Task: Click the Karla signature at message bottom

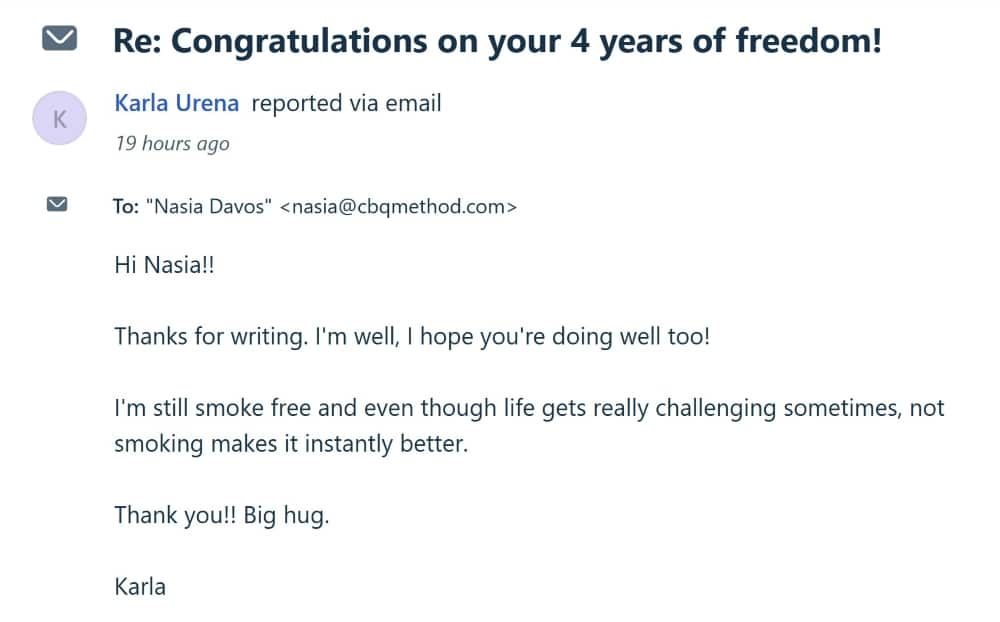Action: coord(138,587)
